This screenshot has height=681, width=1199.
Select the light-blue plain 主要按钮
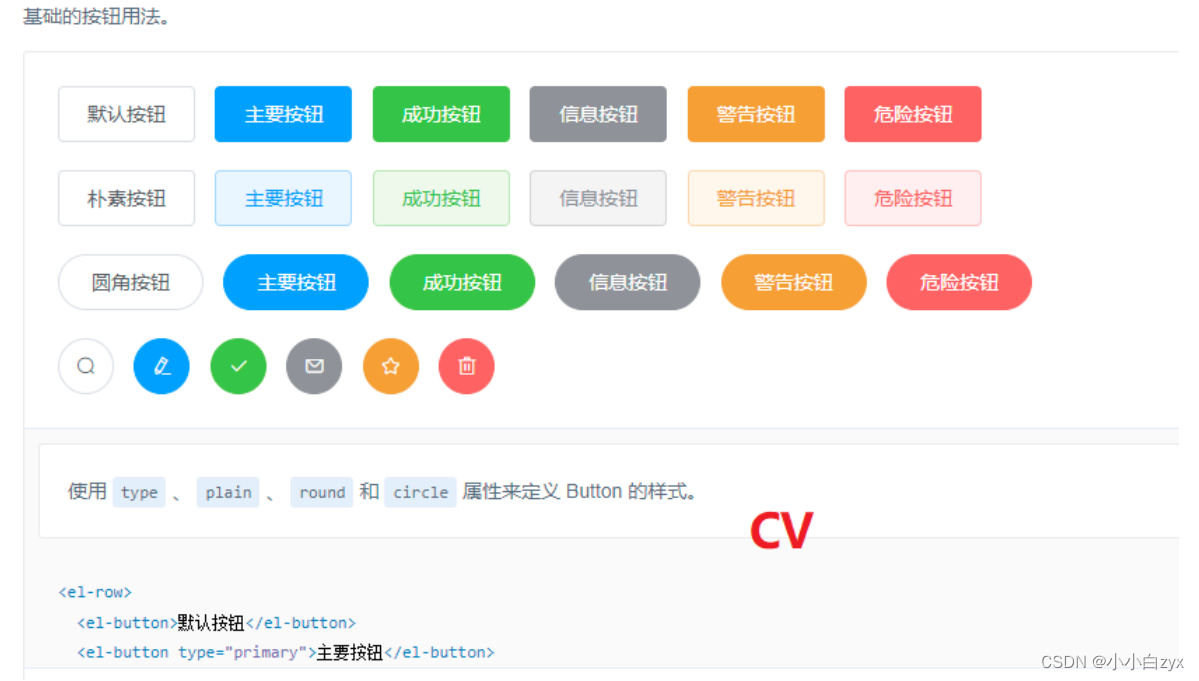[x=282, y=198]
